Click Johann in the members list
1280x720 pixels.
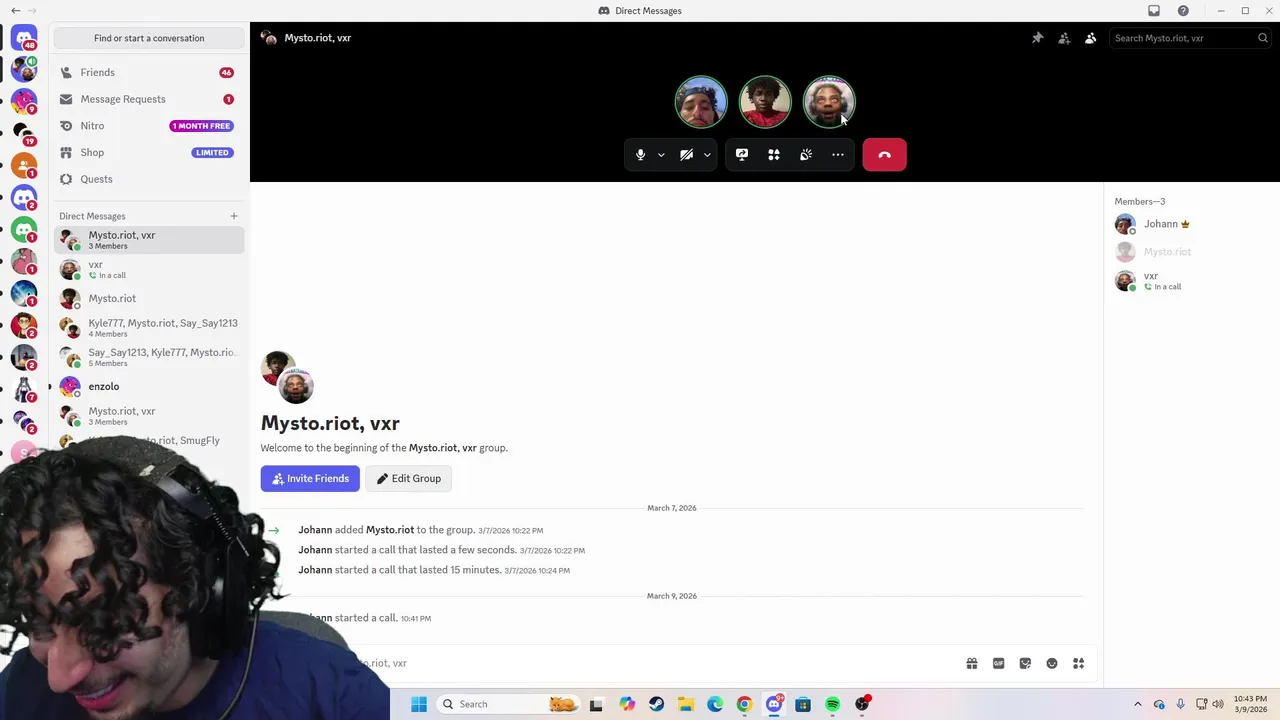click(1190, 224)
